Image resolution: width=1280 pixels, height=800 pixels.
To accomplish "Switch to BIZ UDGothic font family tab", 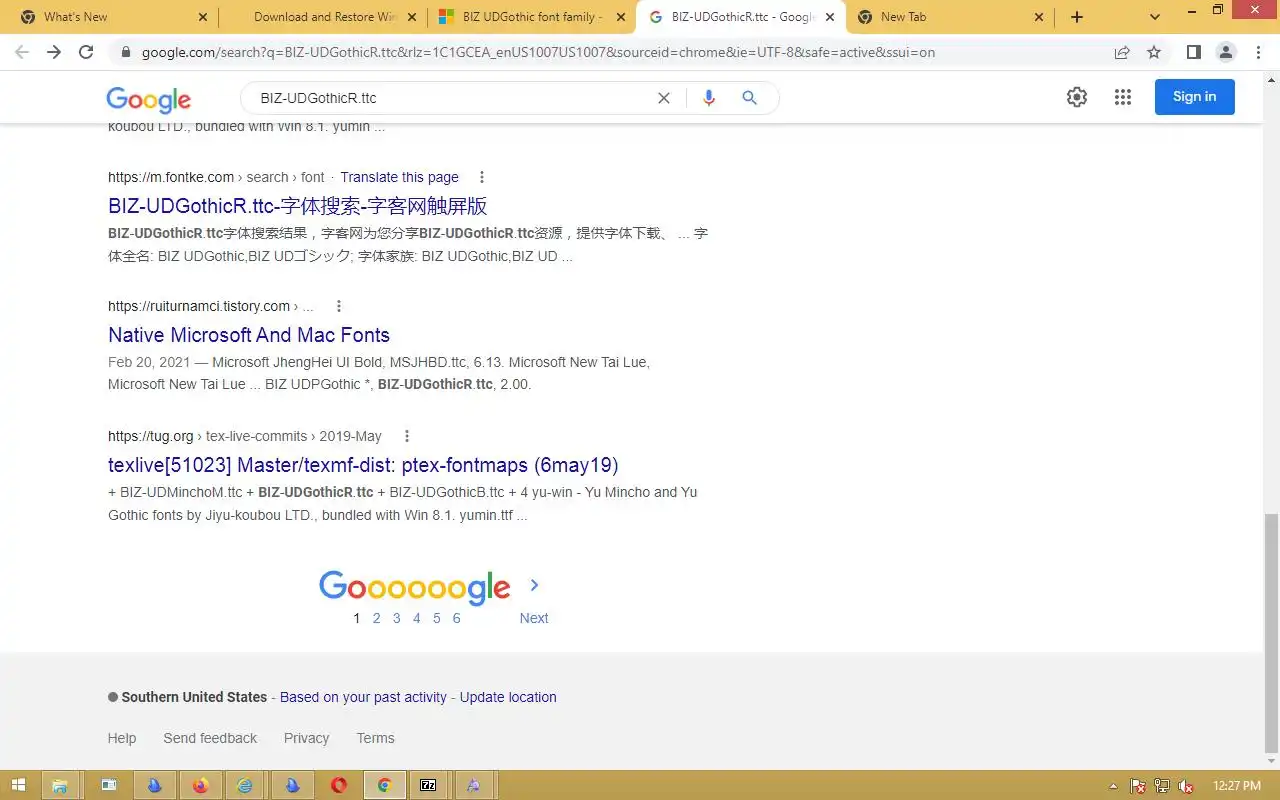I will pos(532,17).
